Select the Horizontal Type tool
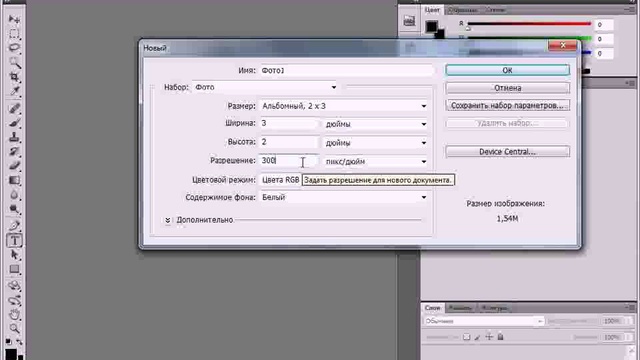This screenshot has height=360, width=640. pyautogui.click(x=14, y=240)
